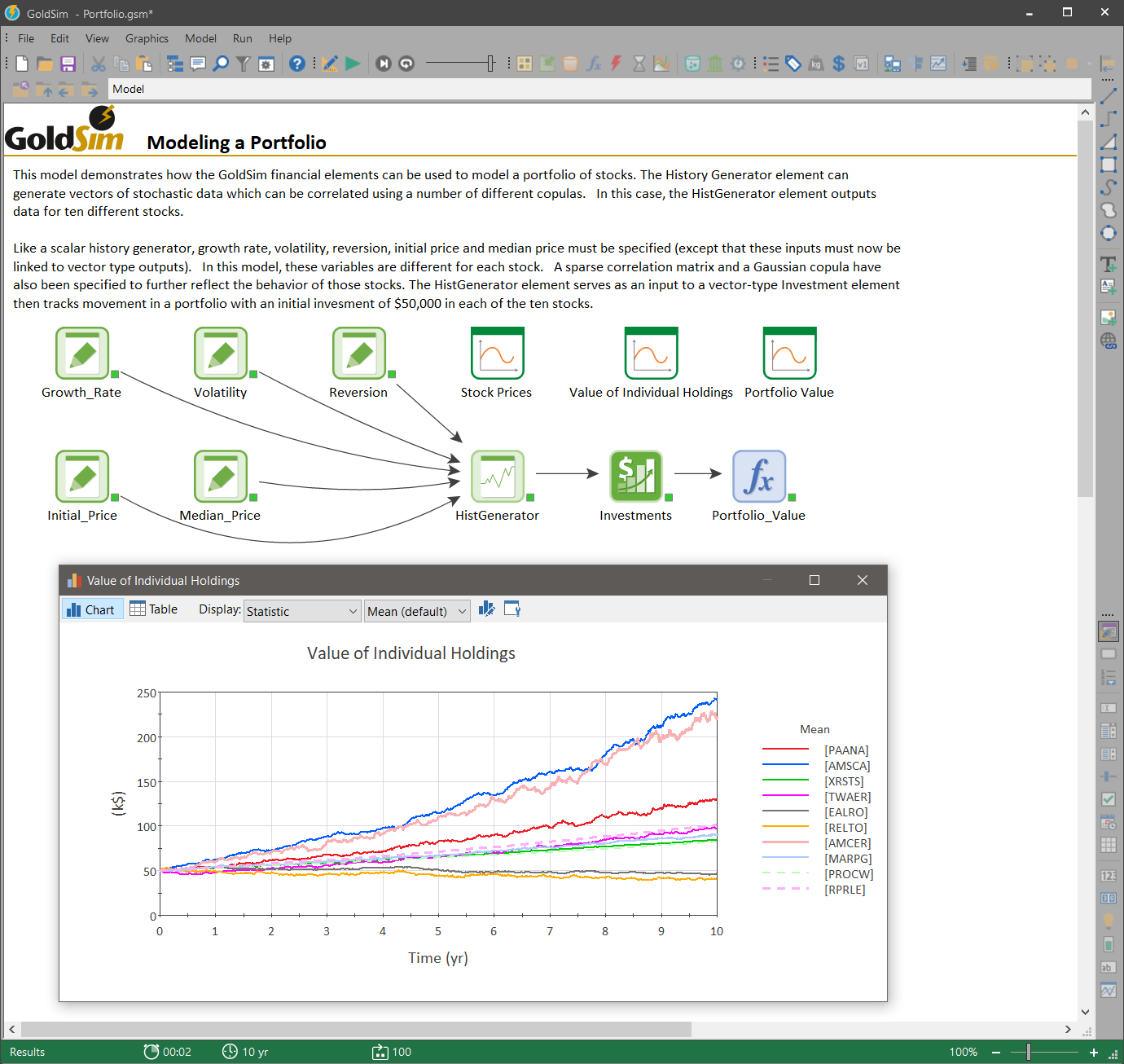Open the Model menu

pyautogui.click(x=200, y=38)
